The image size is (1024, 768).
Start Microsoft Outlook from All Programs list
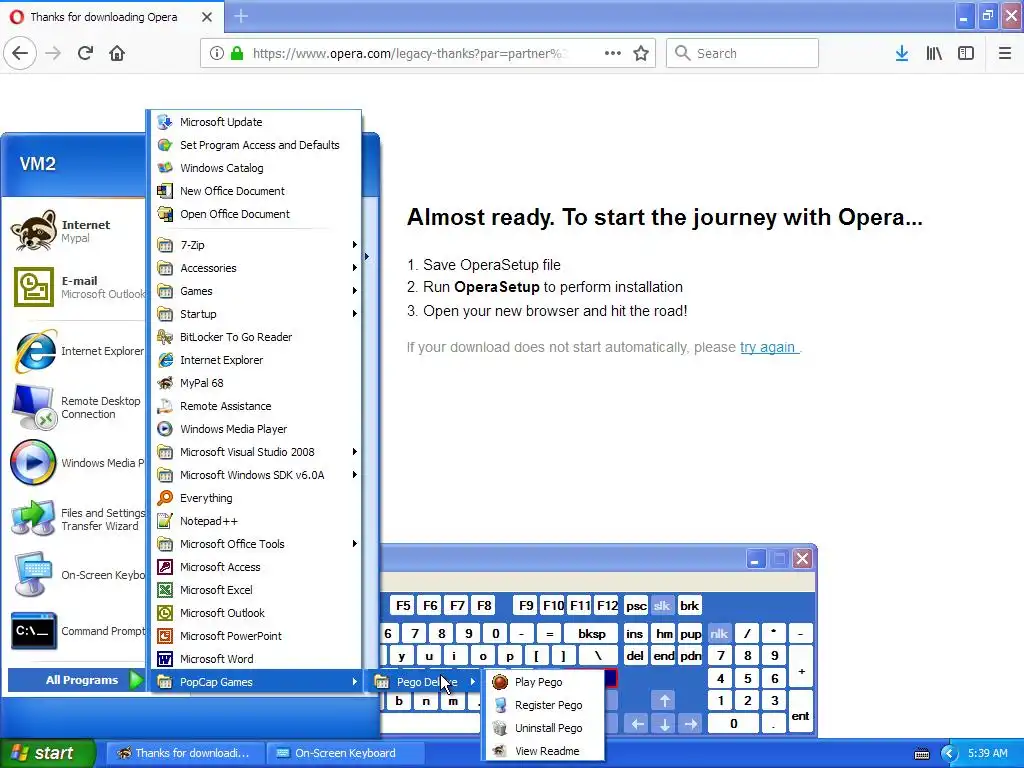(x=256, y=613)
